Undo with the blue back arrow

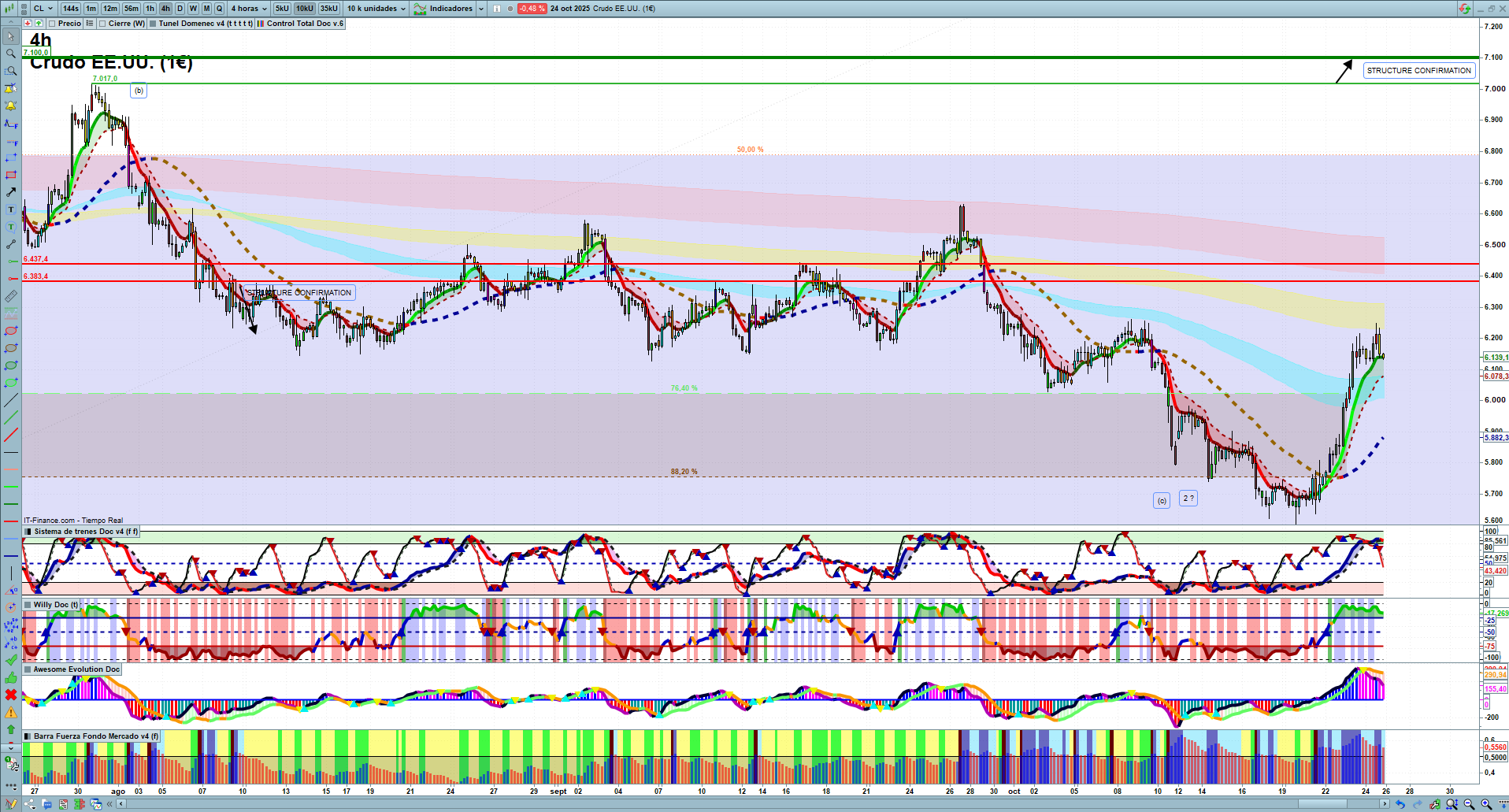pos(1400,804)
